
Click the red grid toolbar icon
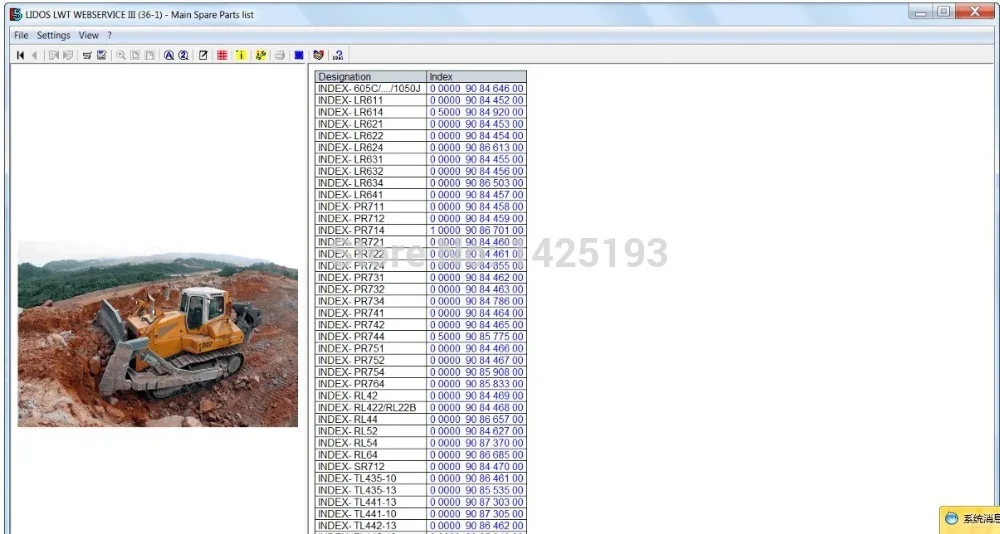click(x=222, y=56)
